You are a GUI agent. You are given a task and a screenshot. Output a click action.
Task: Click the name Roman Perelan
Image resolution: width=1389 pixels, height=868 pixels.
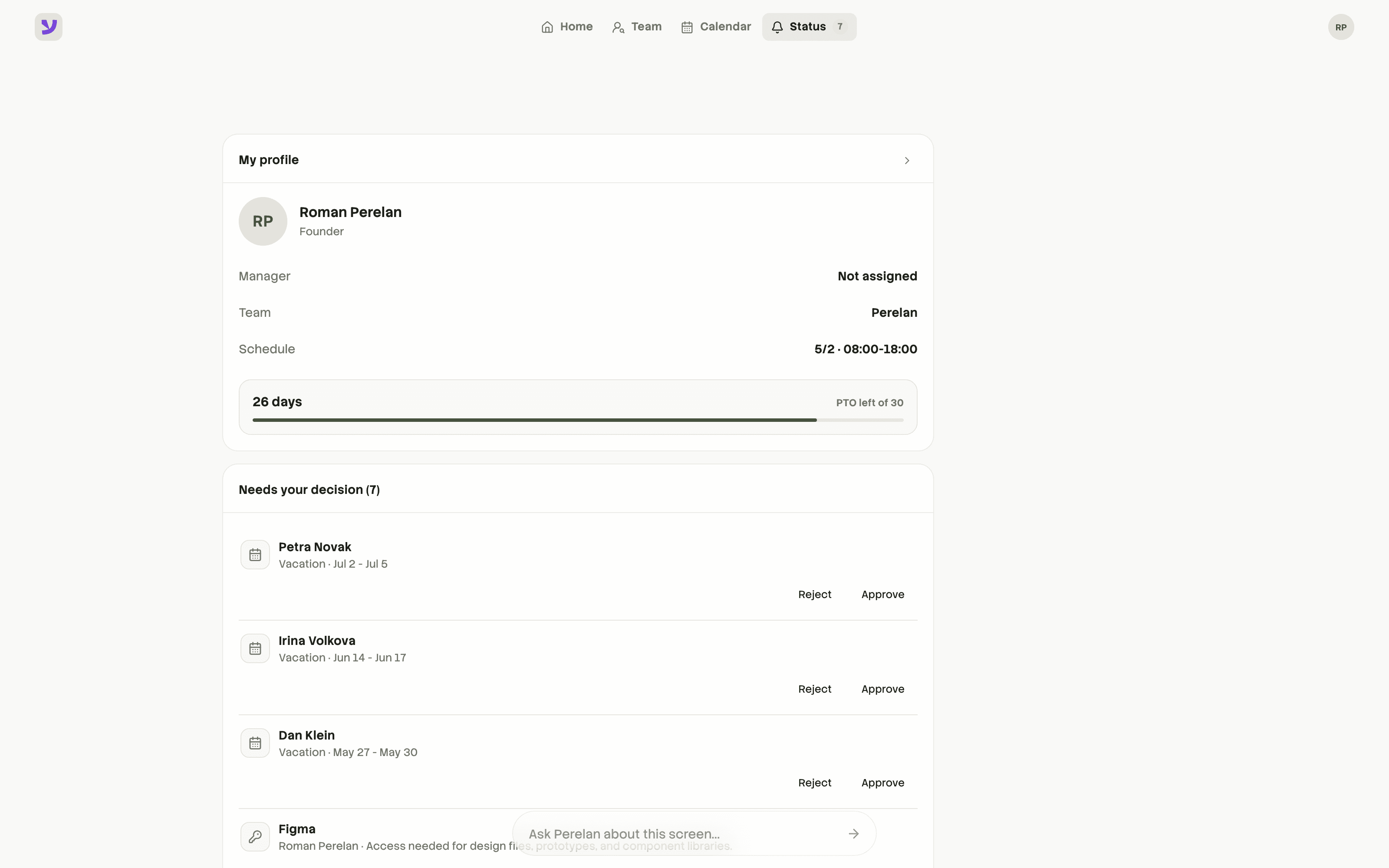[x=350, y=212]
